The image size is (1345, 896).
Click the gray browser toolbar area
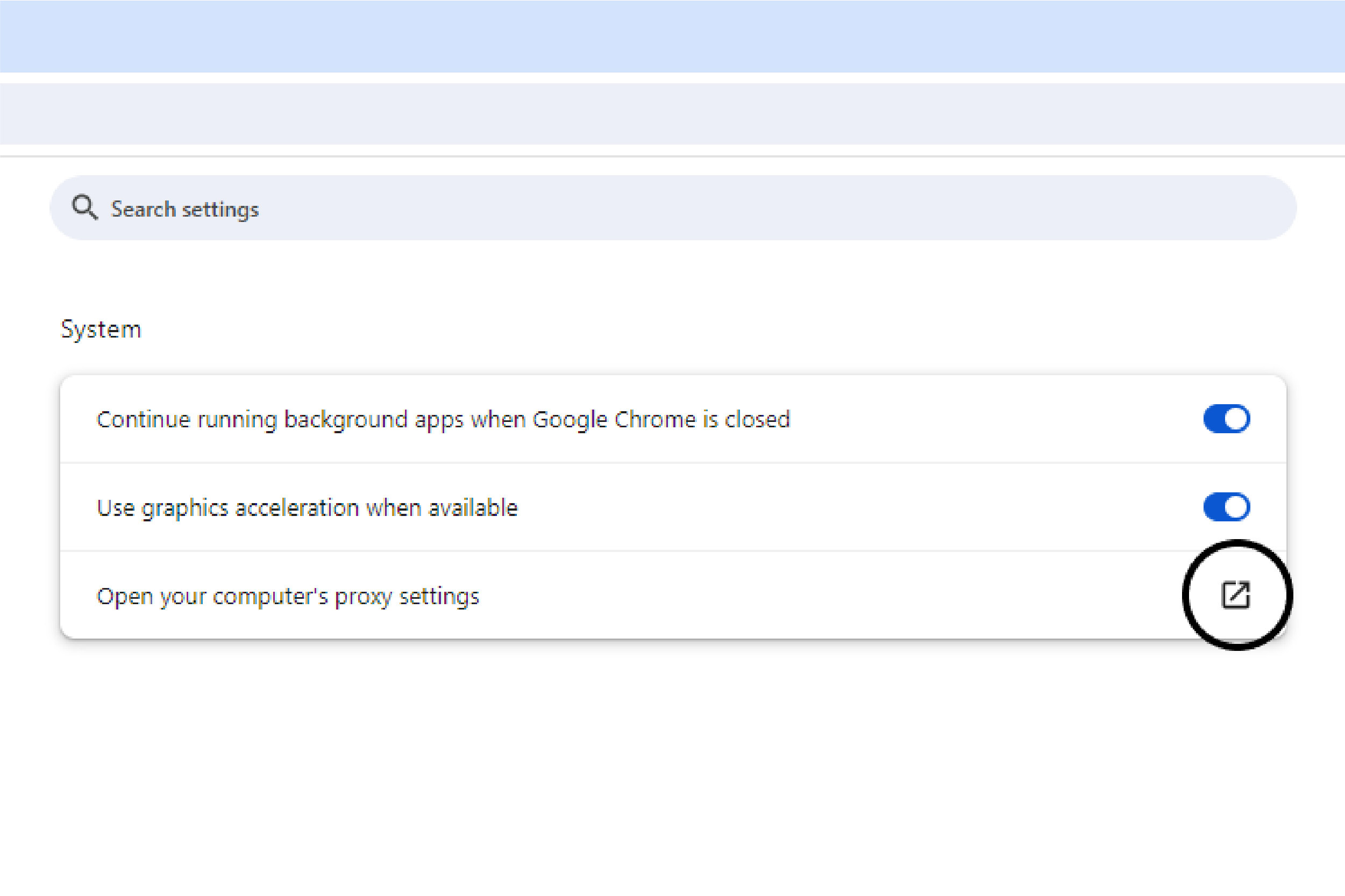click(672, 113)
